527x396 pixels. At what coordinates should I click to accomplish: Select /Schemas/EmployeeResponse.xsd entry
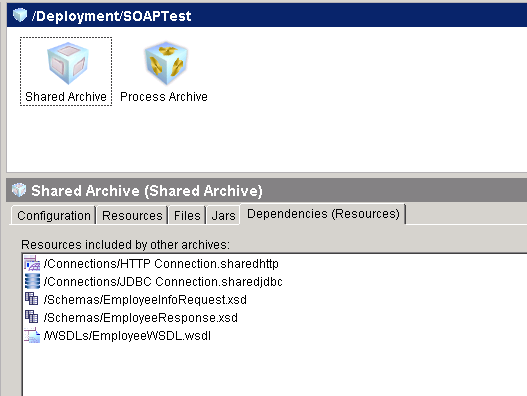pos(140,318)
